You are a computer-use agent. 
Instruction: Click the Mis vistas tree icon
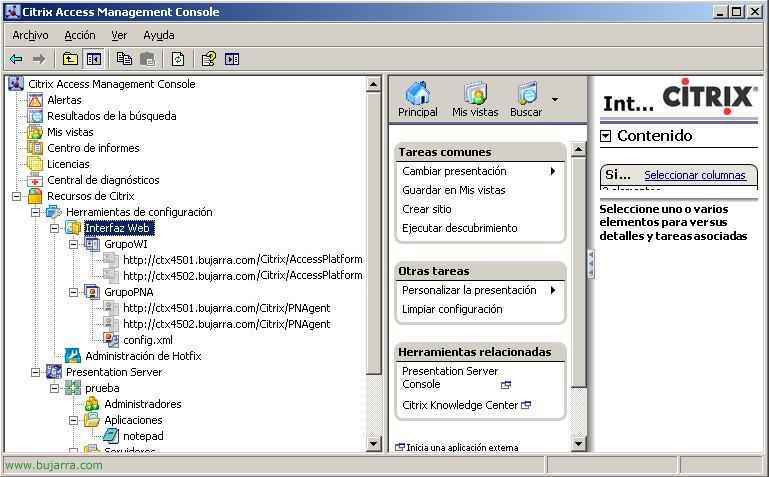click(35, 132)
